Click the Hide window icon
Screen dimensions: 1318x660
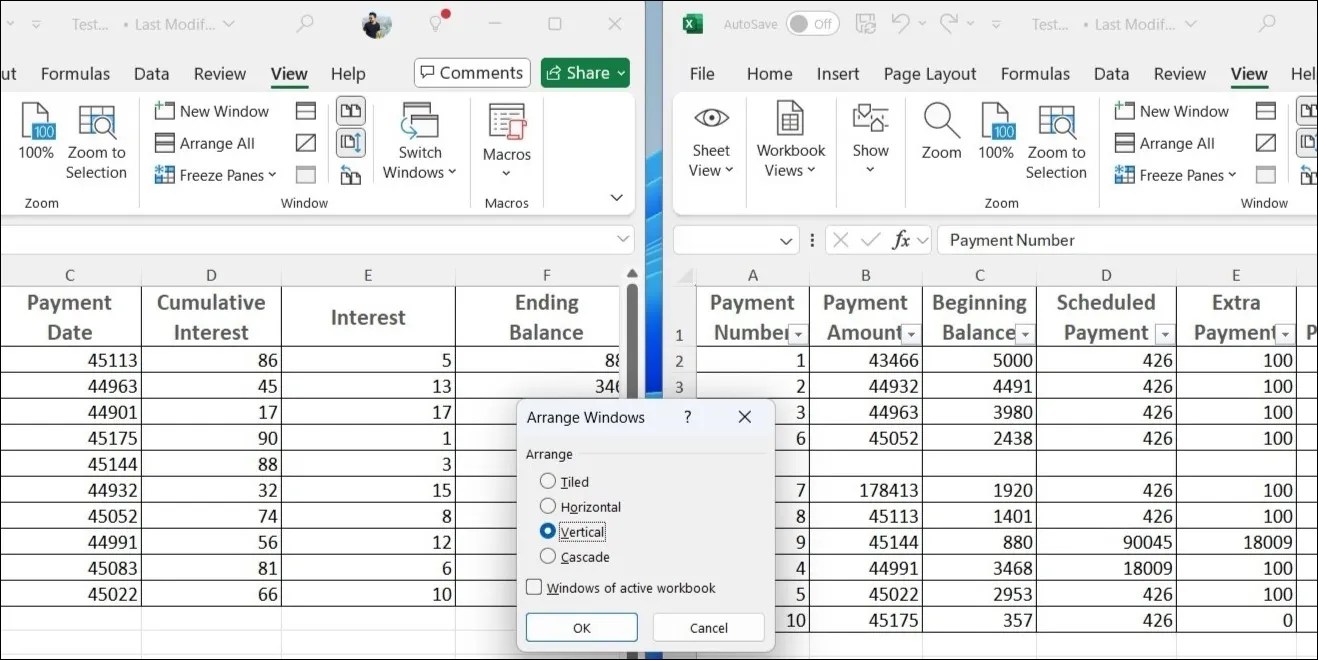click(x=305, y=143)
